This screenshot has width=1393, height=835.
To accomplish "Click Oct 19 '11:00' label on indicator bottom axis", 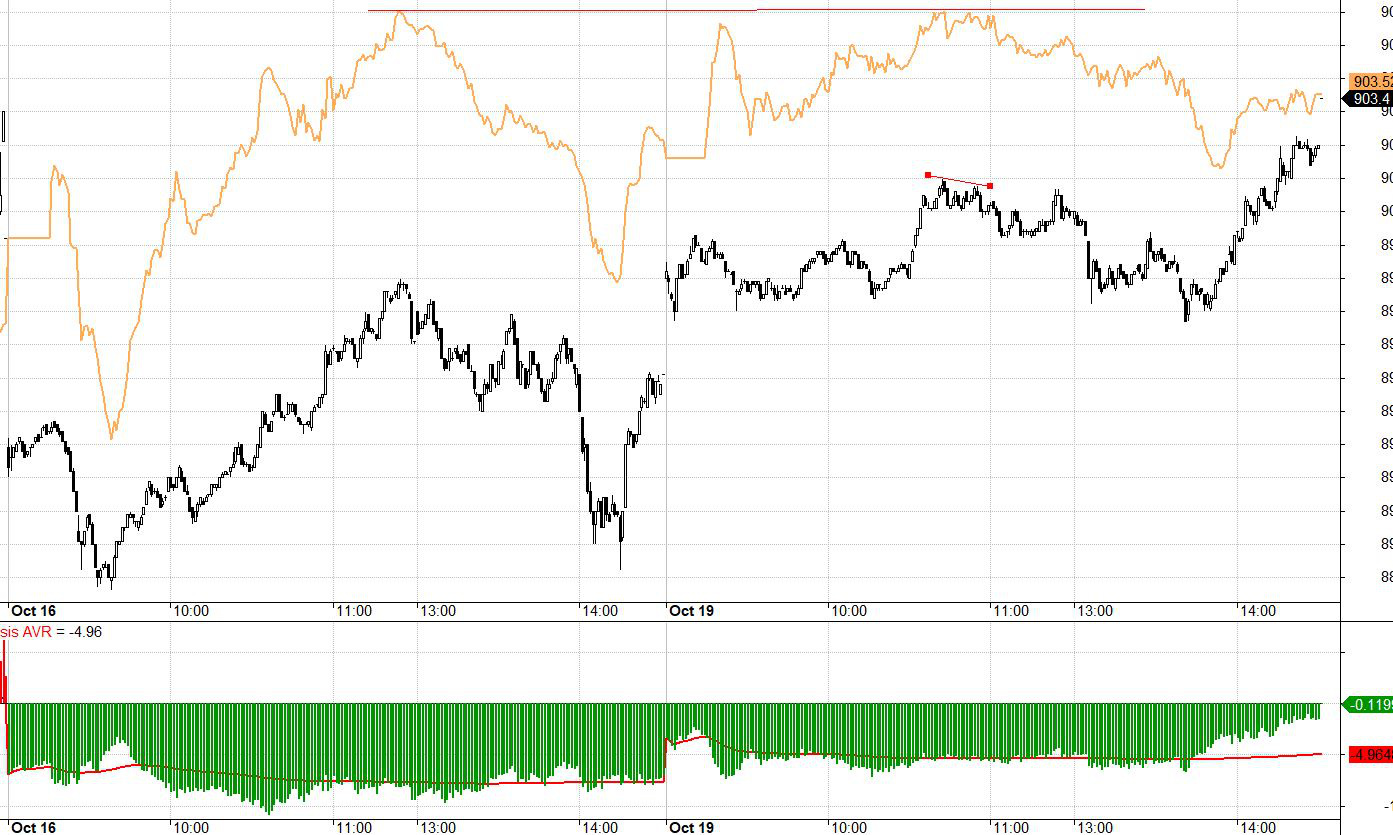I will [1010, 828].
